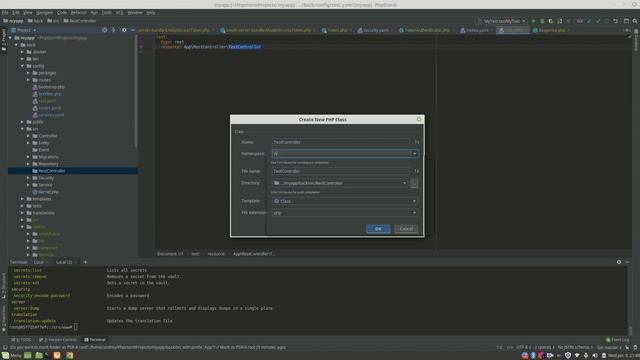
Task: Click the Git commit checkmark icon
Action: [x=598, y=21]
